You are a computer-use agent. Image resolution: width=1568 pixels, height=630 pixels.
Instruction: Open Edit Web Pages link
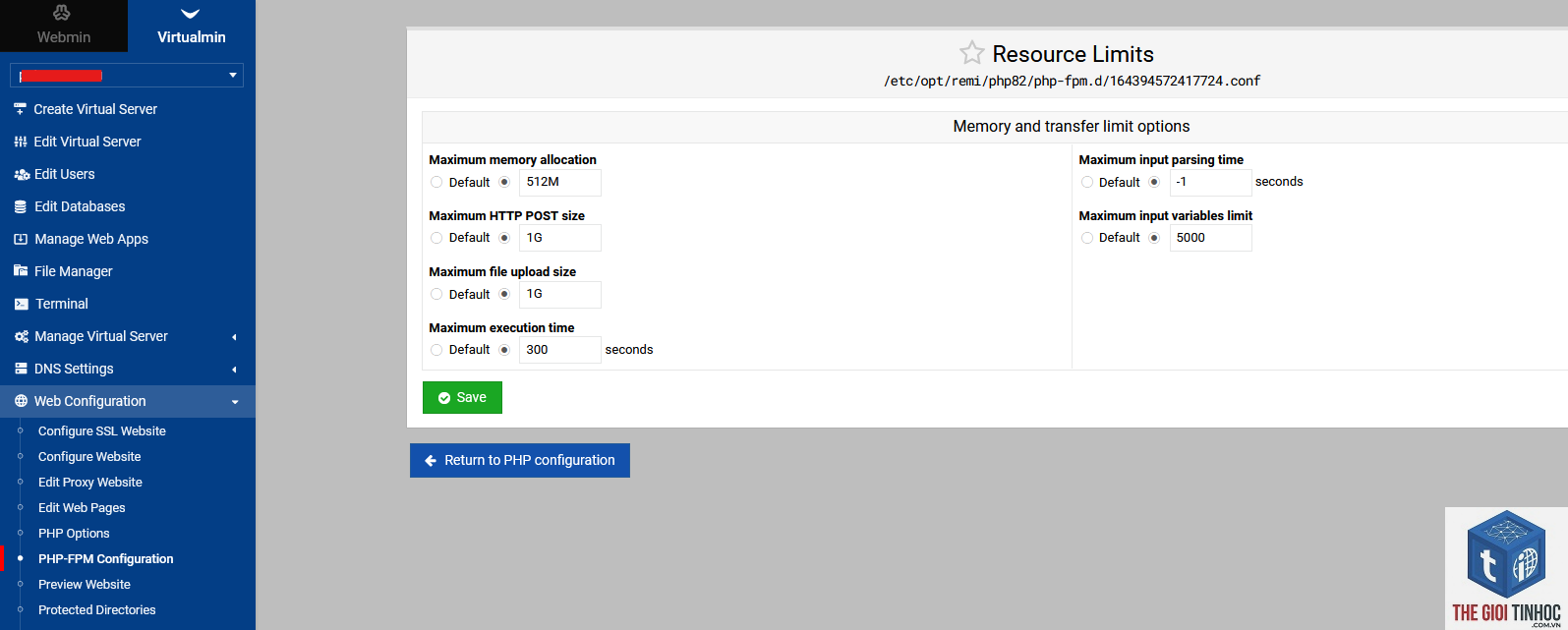[82, 508]
